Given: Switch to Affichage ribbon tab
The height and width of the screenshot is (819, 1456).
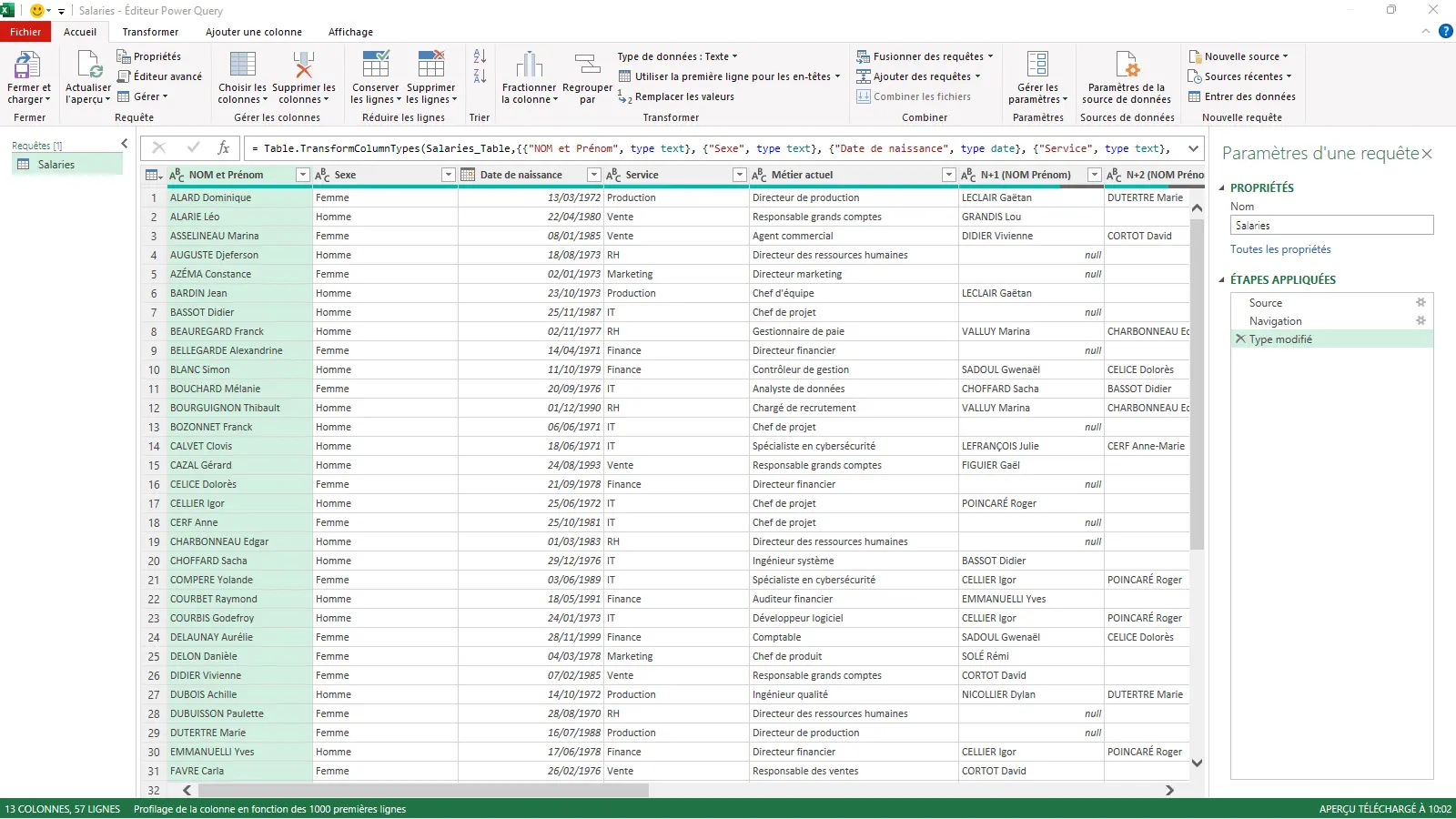Looking at the screenshot, I should pos(350,32).
